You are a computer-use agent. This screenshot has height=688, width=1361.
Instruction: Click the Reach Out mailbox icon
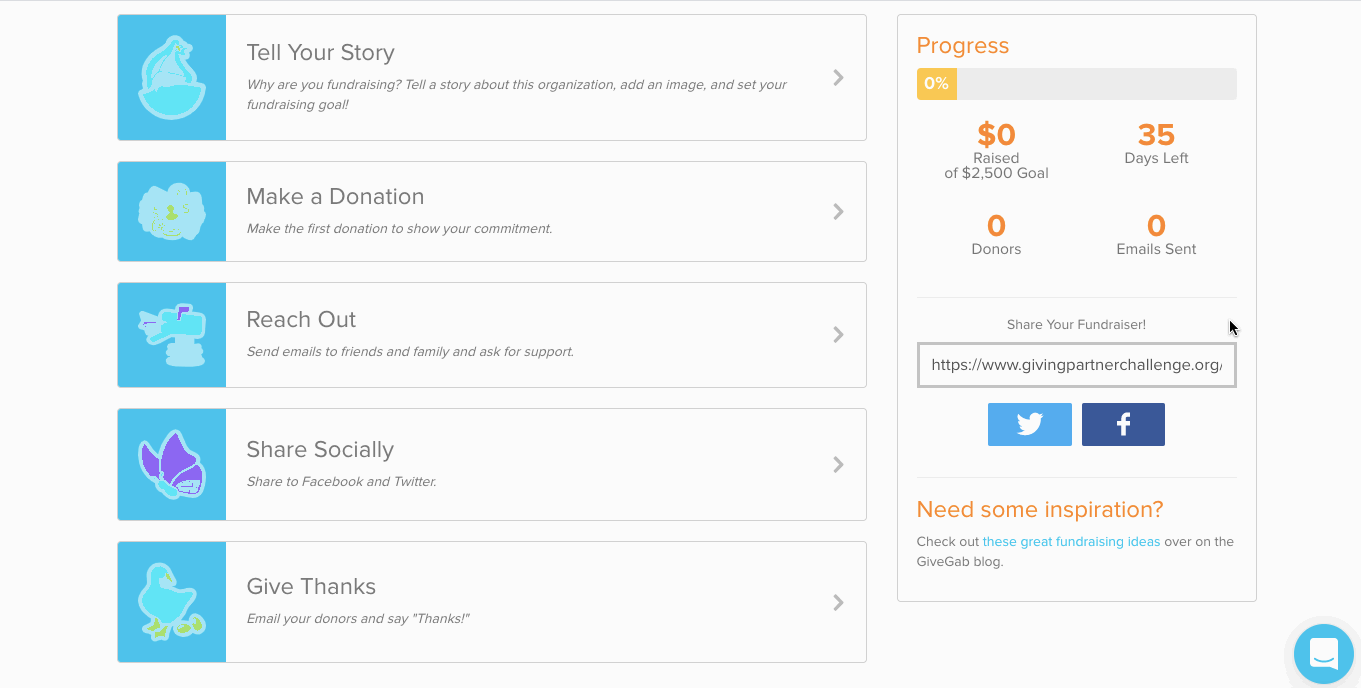coord(172,335)
